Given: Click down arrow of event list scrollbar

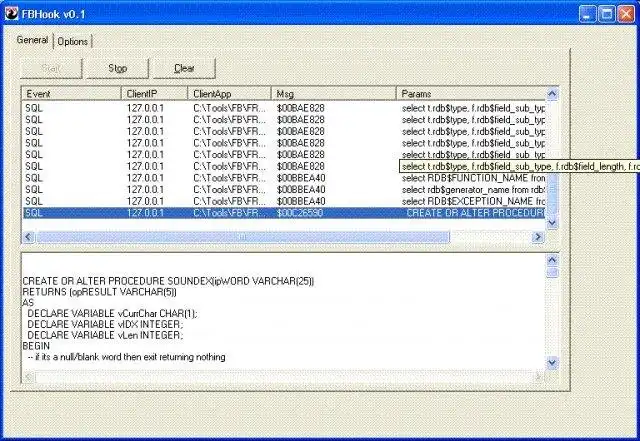Looking at the screenshot, I should point(552,223).
